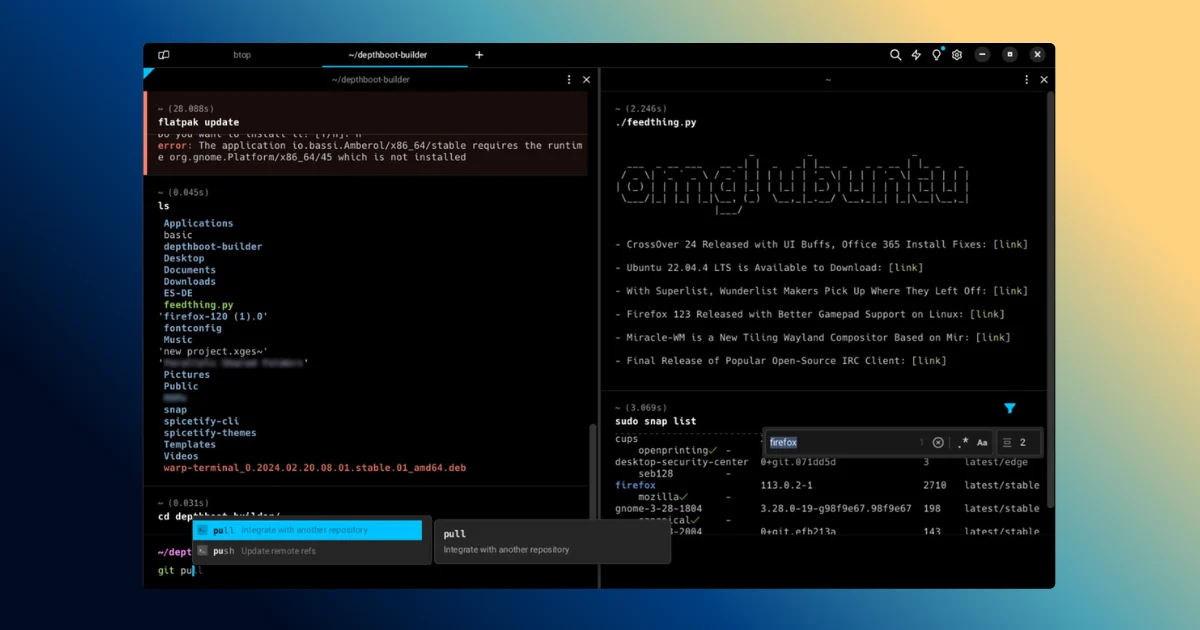Click the spicetify-cli entry
1200x630 pixels.
point(201,421)
